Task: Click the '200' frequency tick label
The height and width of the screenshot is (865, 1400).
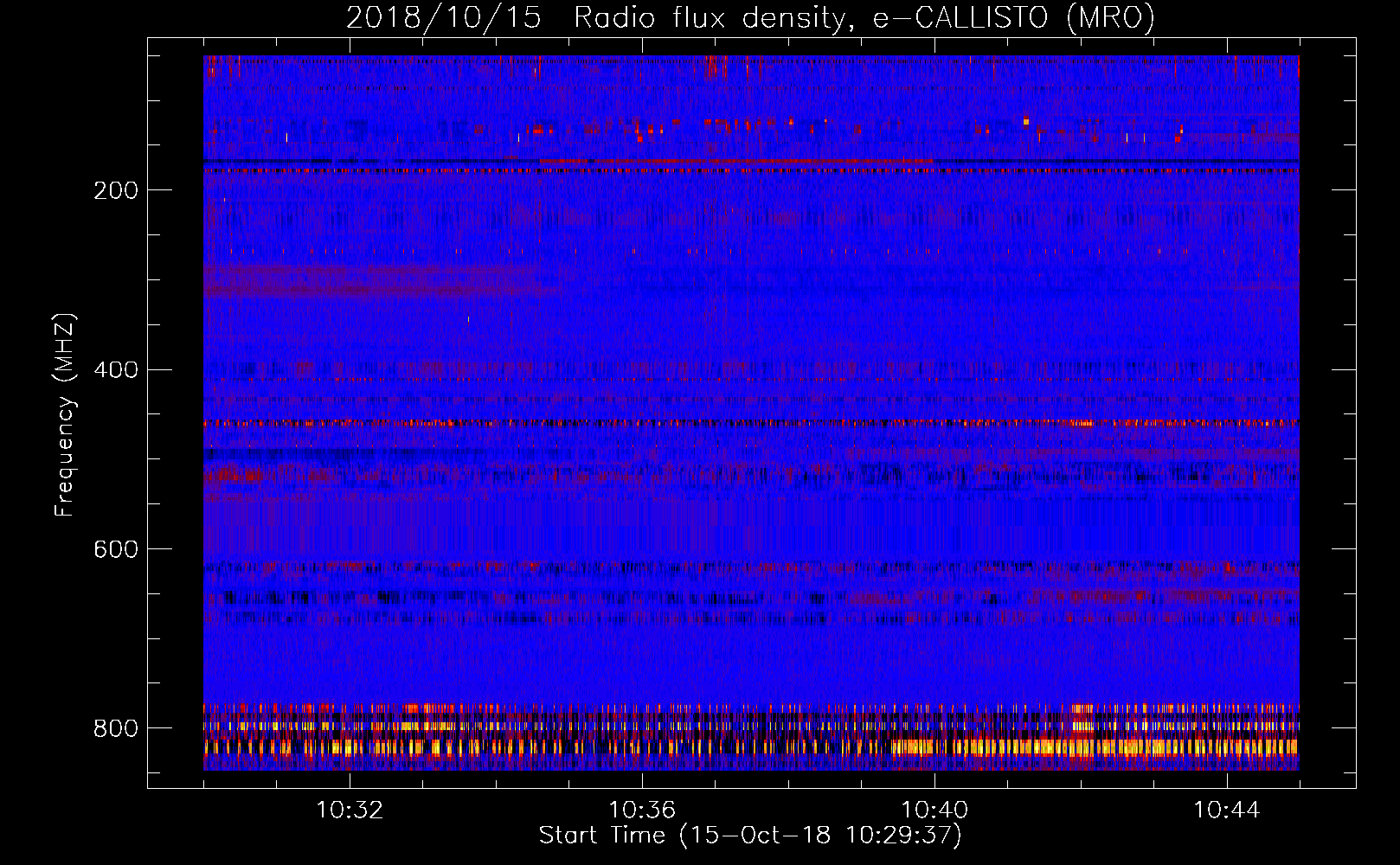Action: coord(116,190)
